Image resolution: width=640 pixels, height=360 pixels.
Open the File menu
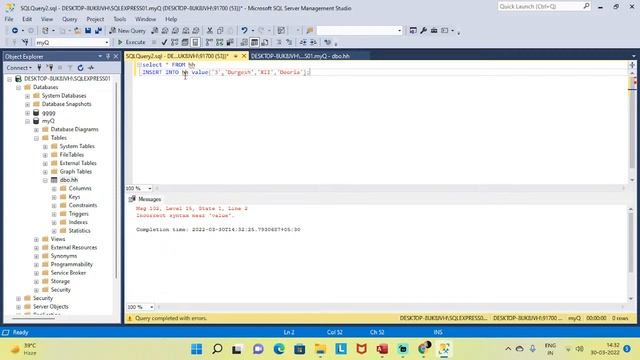point(9,19)
